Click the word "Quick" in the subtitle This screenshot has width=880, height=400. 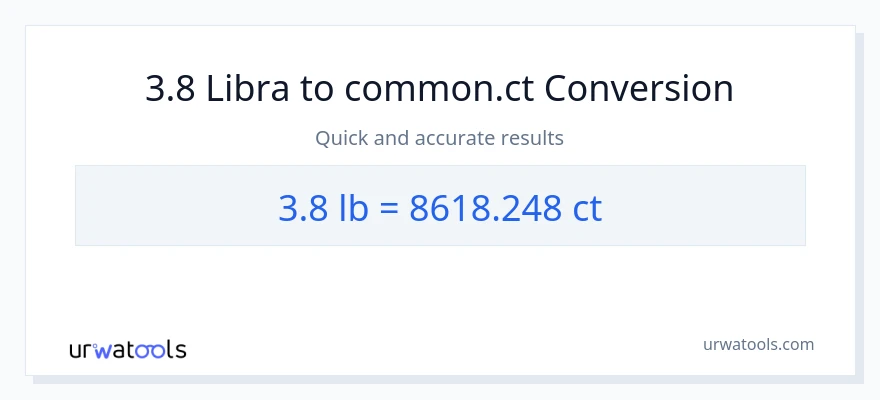341,138
